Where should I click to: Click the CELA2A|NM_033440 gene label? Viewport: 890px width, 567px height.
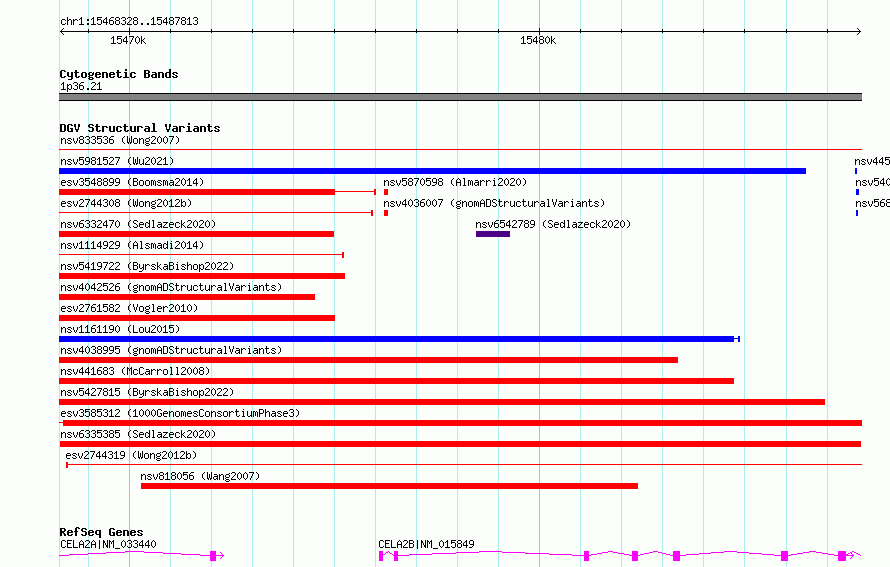[108, 544]
